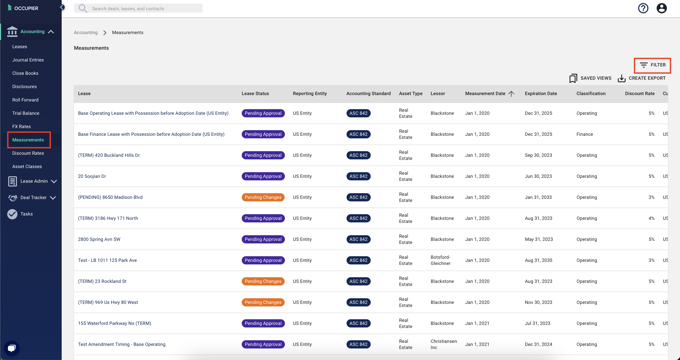Collapse the sidebar with the arrow icon
The height and width of the screenshot is (360, 680).
coord(62,7)
